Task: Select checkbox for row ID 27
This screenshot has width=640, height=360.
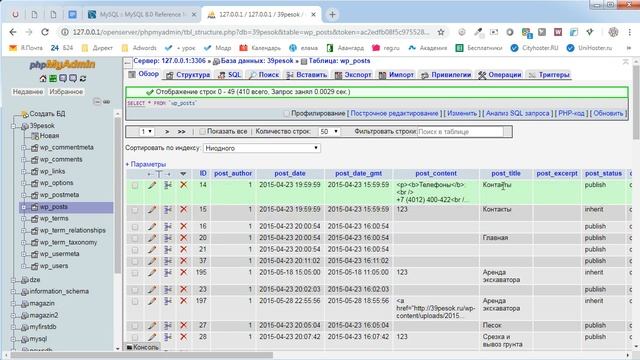Action: tap(135, 326)
